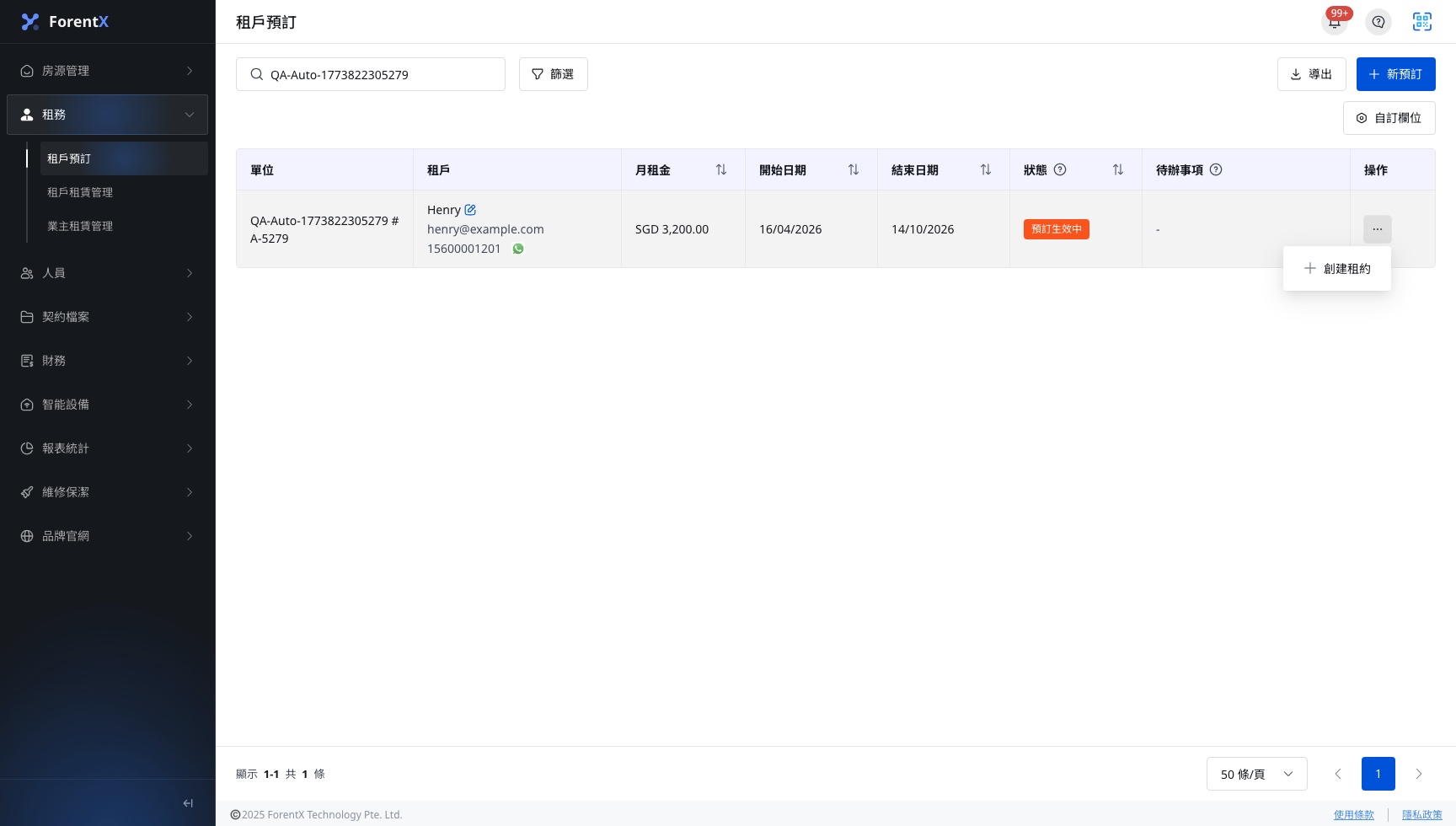Expand the 財務 menu
This screenshot has width=1456, height=826.
click(x=108, y=361)
